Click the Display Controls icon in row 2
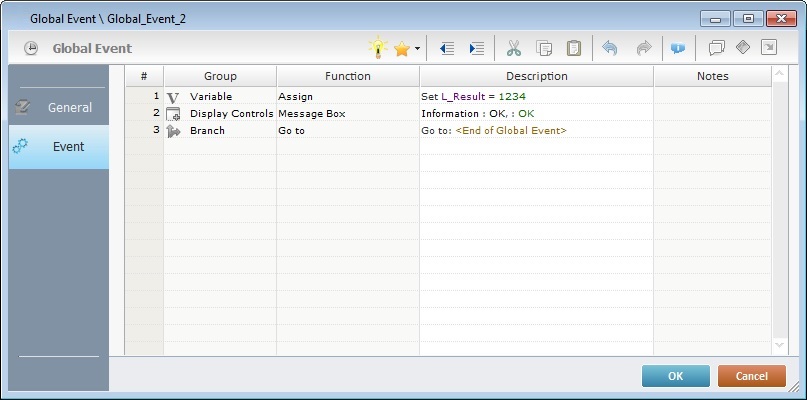Viewport: 807px width, 400px height. (173, 114)
